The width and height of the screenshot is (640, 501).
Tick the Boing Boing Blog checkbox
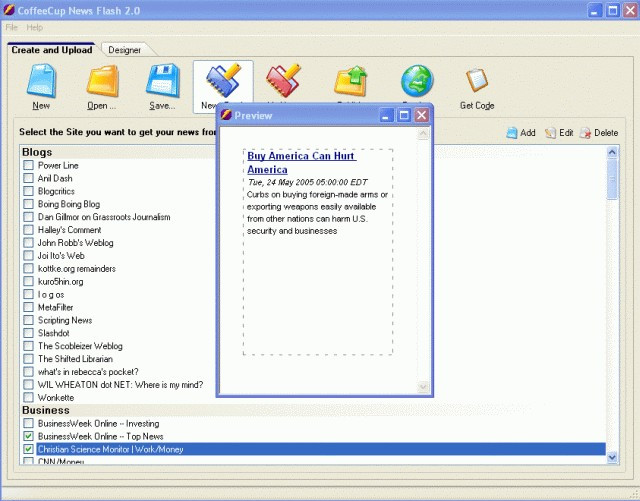[28, 204]
